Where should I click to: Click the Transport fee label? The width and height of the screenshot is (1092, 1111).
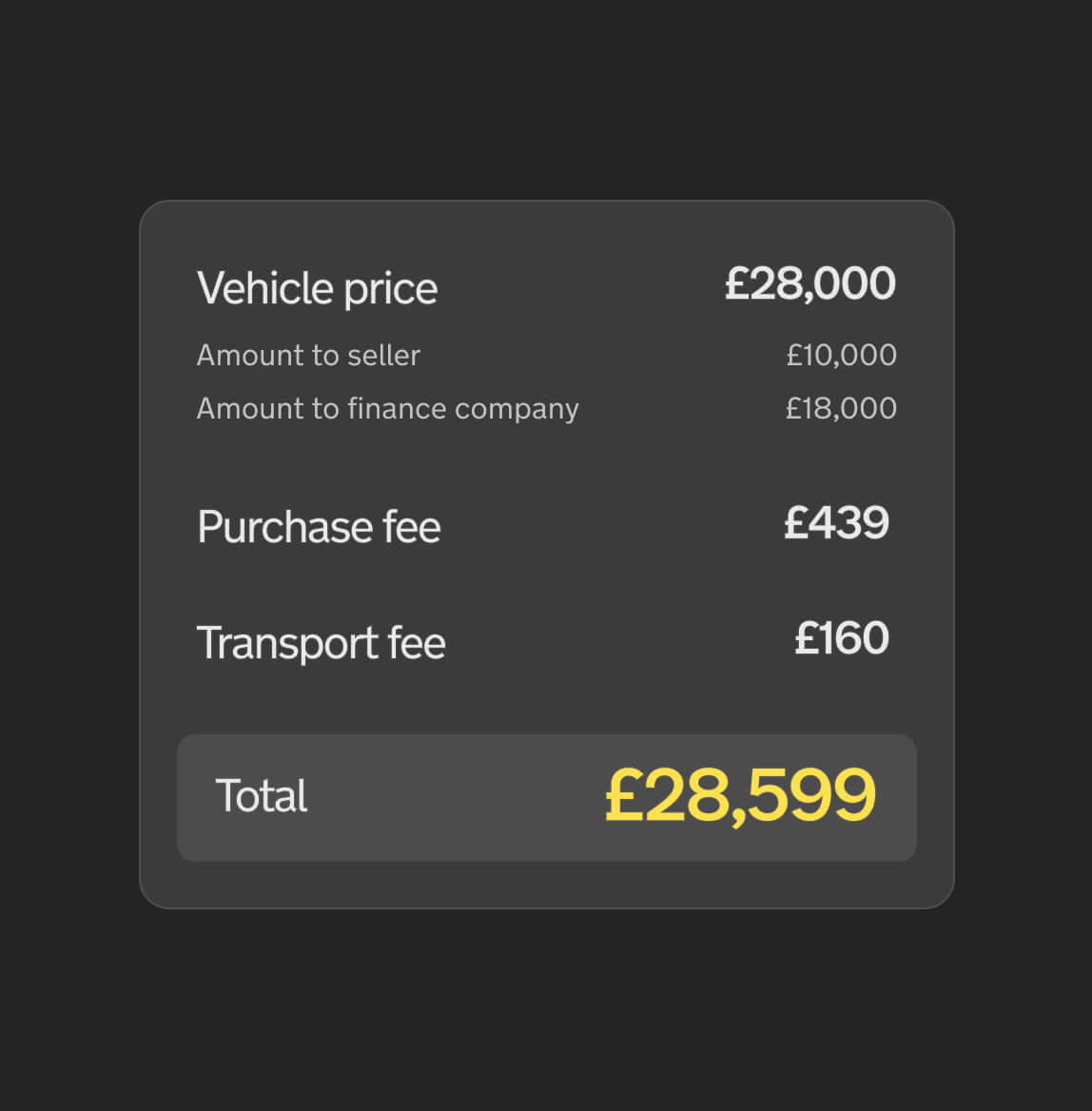coord(321,643)
